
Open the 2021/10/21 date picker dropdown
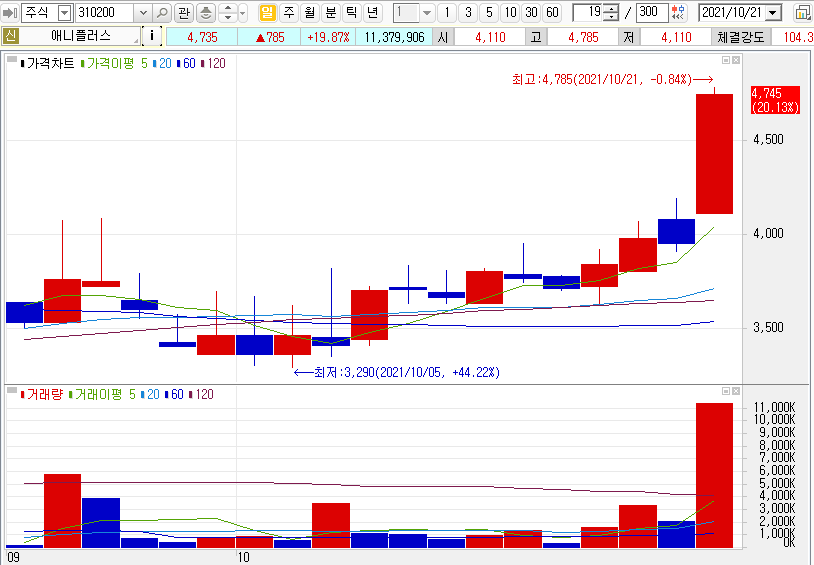(x=774, y=12)
